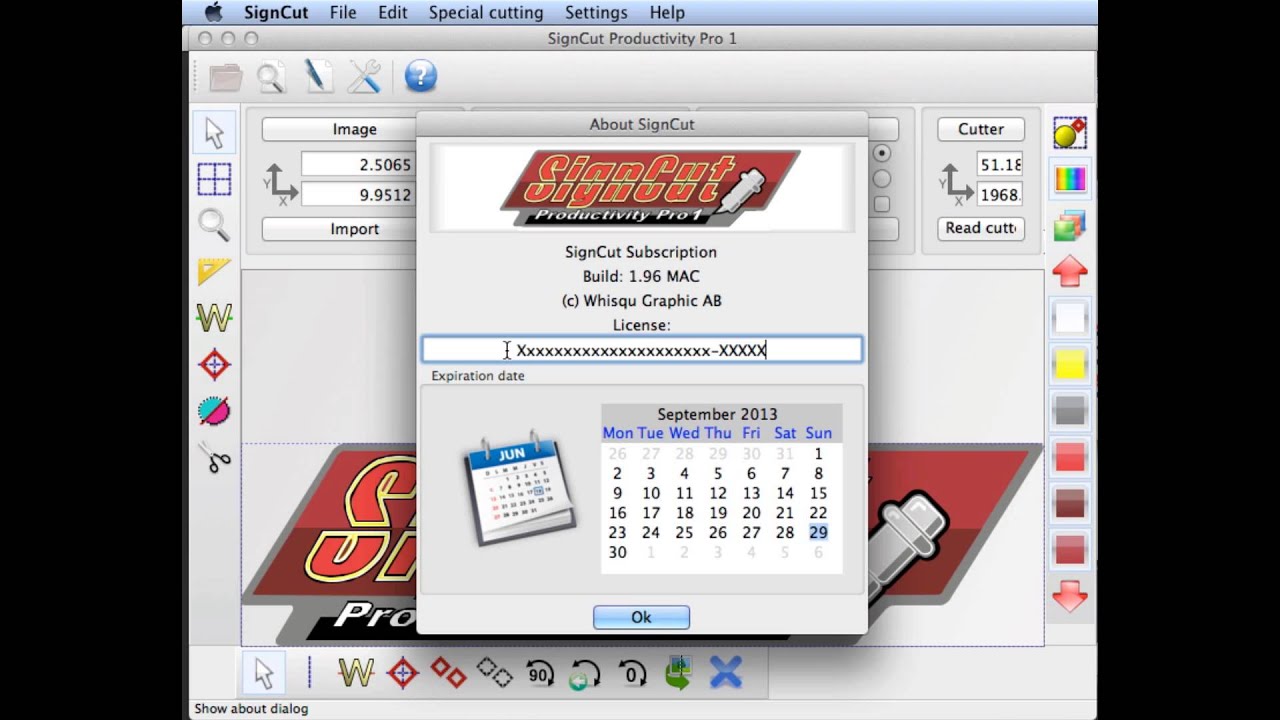Screen dimensions: 1280x720
Task: Open the crossed tools settings icon
Action: point(365,77)
